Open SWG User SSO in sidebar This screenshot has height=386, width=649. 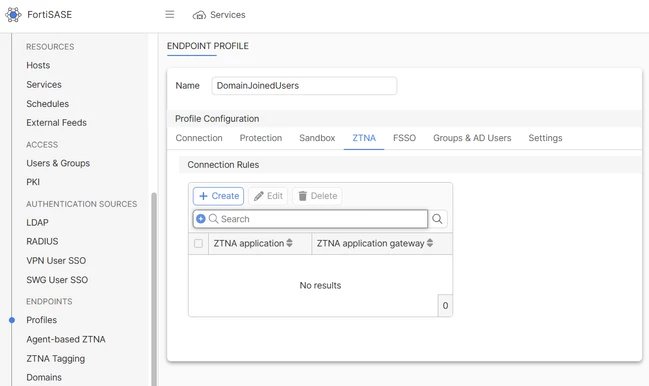coord(57,280)
